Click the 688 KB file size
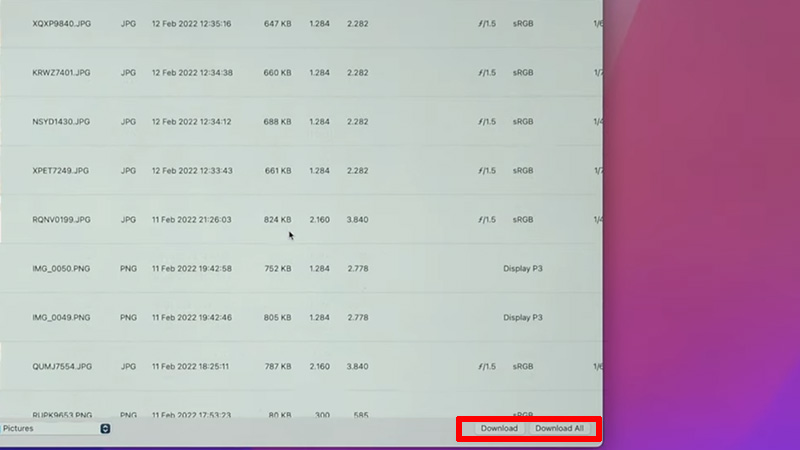This screenshot has height=450, width=800. [278, 122]
